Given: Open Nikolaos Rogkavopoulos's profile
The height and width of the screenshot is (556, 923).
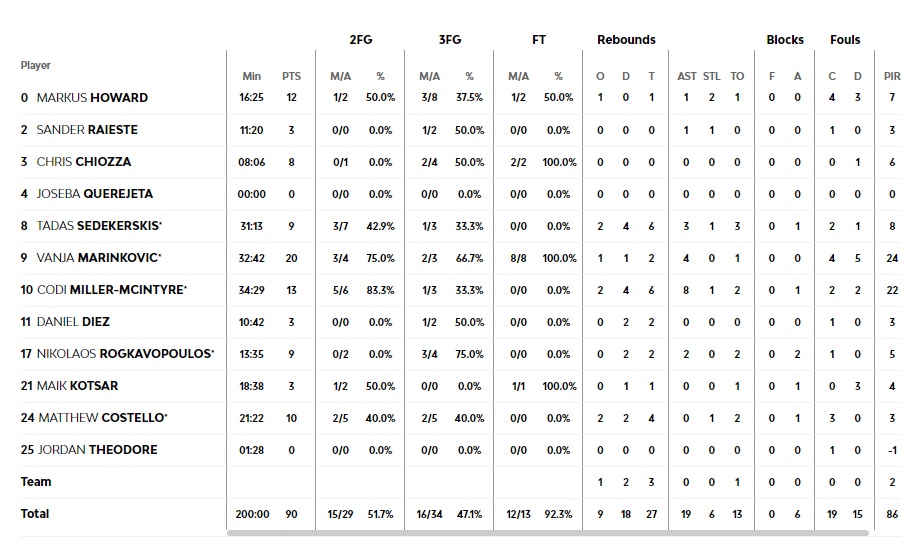Looking at the screenshot, I should [x=123, y=354].
